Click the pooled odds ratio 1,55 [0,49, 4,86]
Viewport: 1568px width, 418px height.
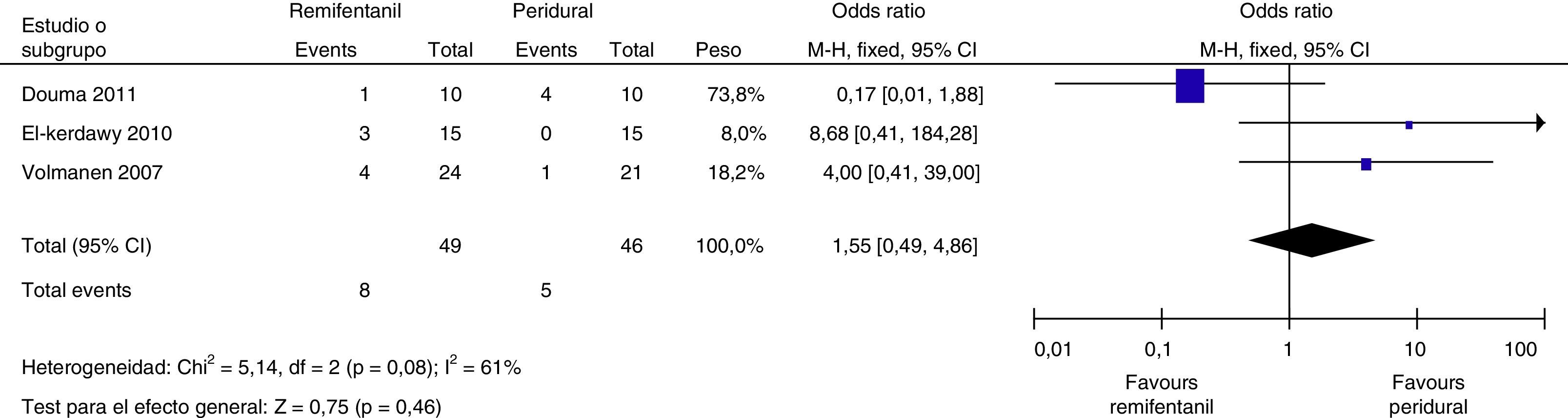coord(905,246)
